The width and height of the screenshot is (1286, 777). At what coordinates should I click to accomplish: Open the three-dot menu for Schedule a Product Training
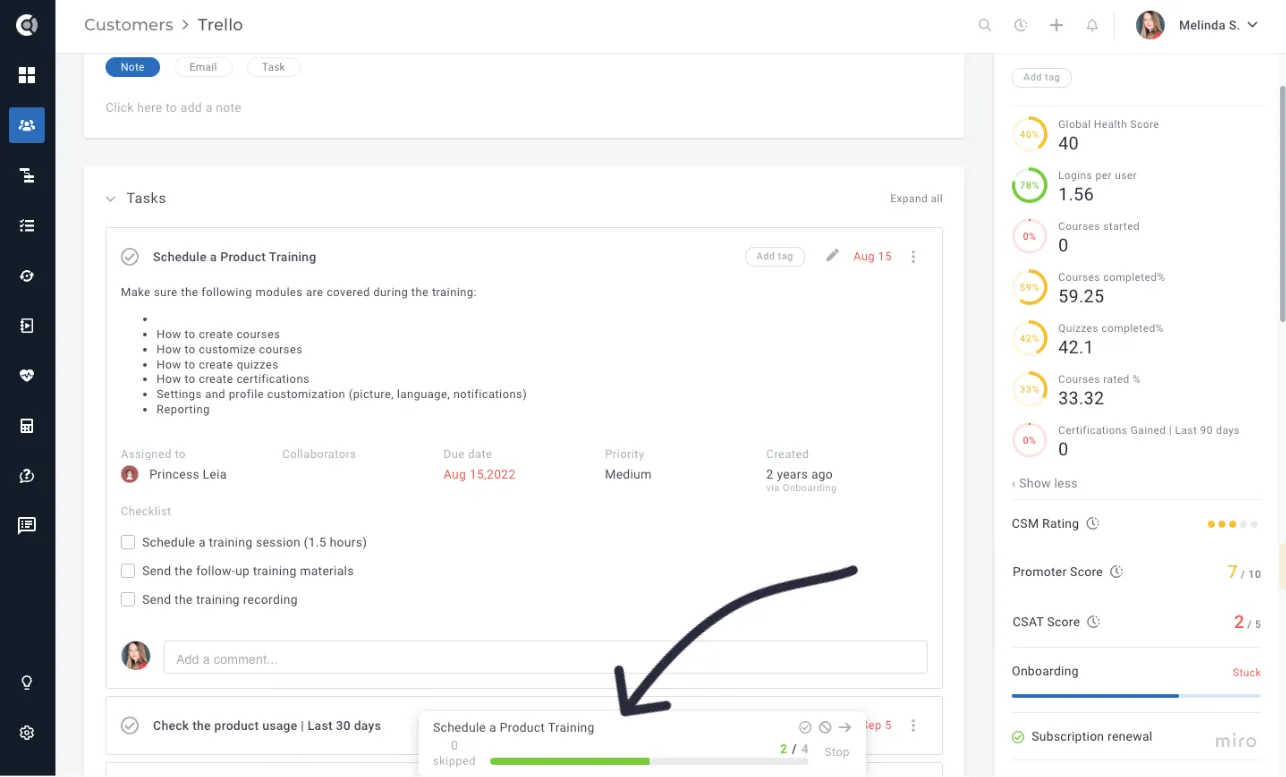click(x=913, y=257)
